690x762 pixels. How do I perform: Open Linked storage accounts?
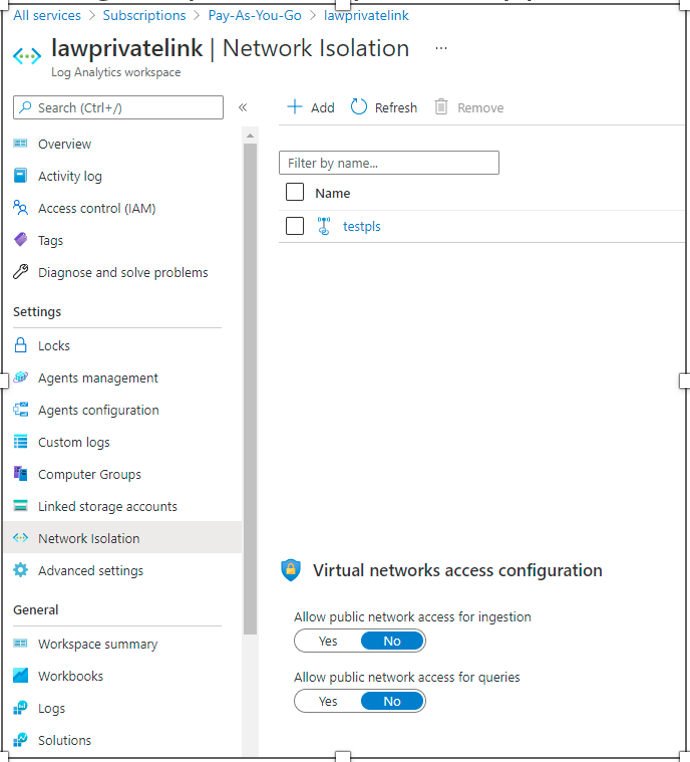click(107, 506)
